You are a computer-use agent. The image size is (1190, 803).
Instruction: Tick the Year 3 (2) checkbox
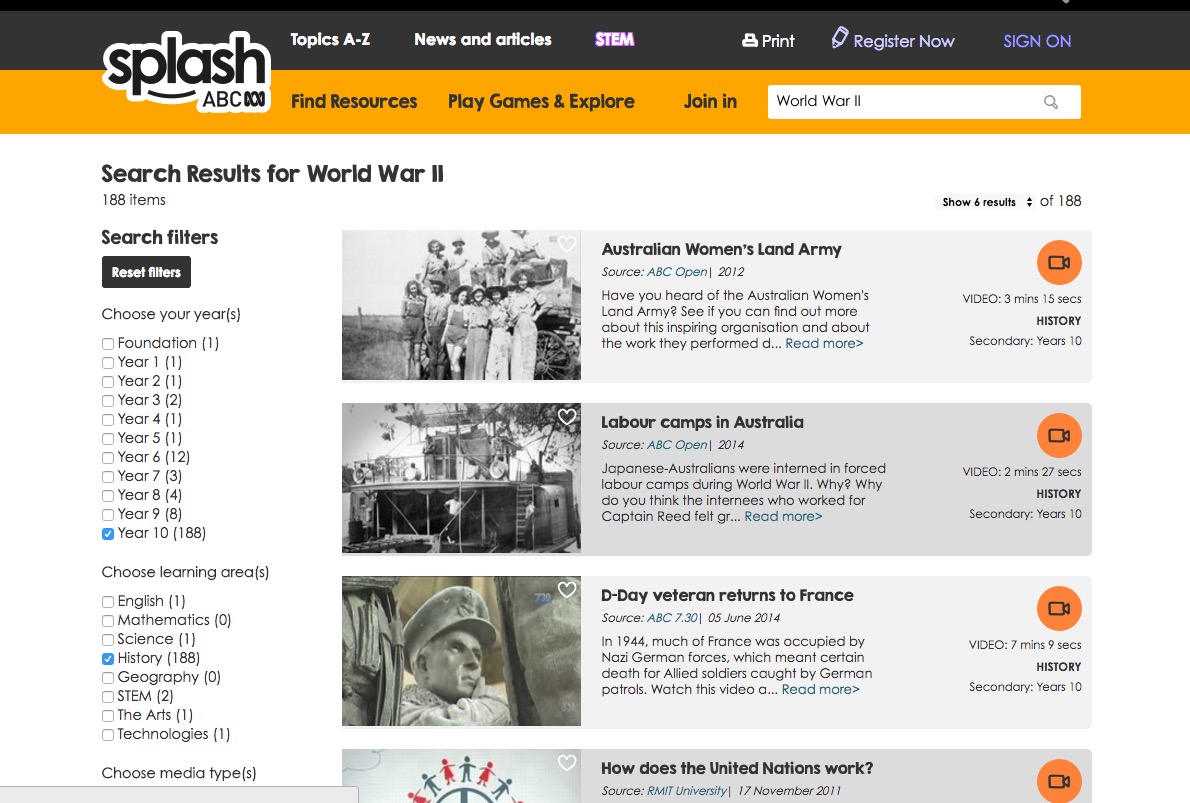[x=108, y=401]
